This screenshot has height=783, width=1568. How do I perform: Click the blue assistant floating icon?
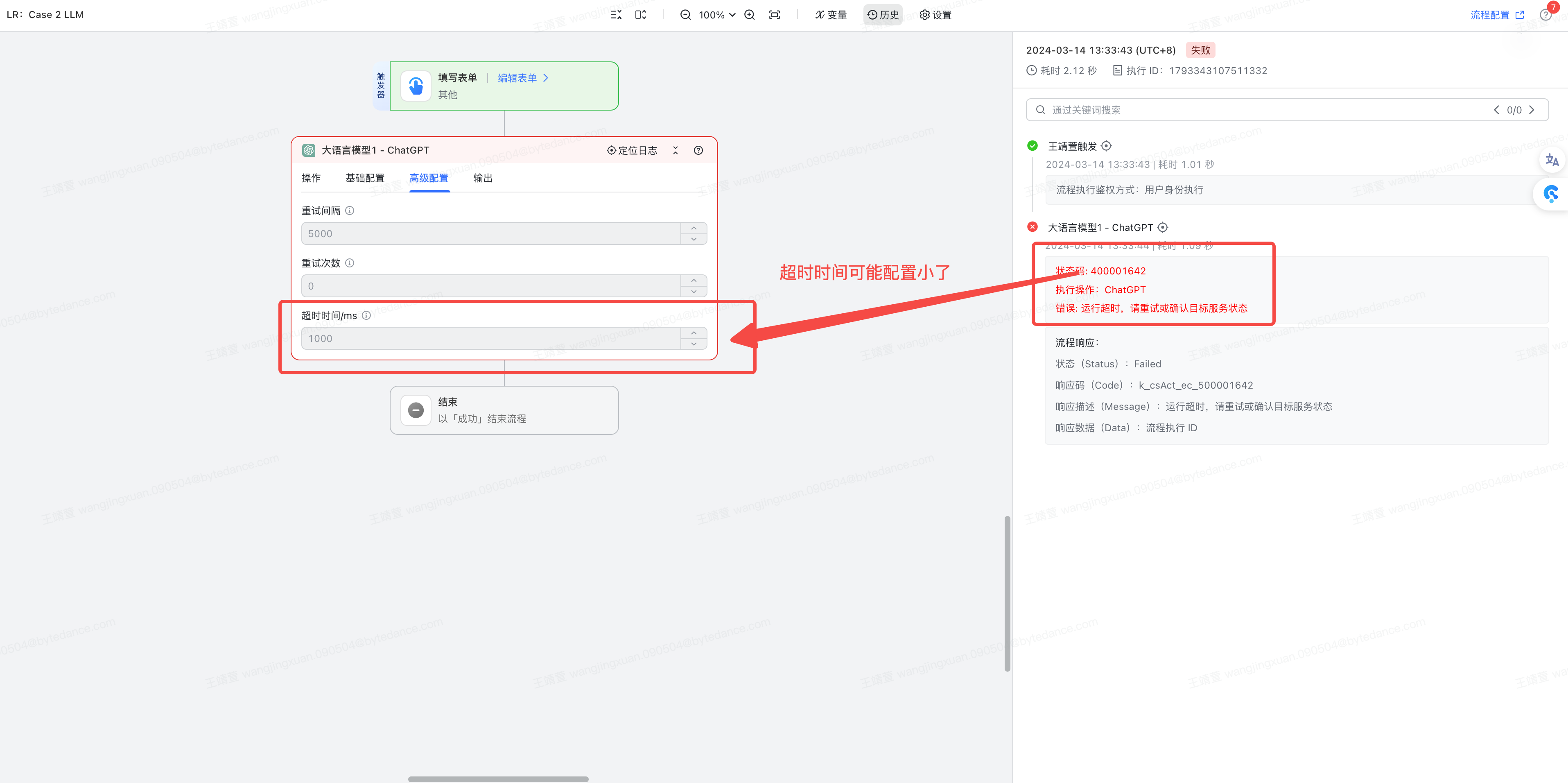(x=1551, y=194)
